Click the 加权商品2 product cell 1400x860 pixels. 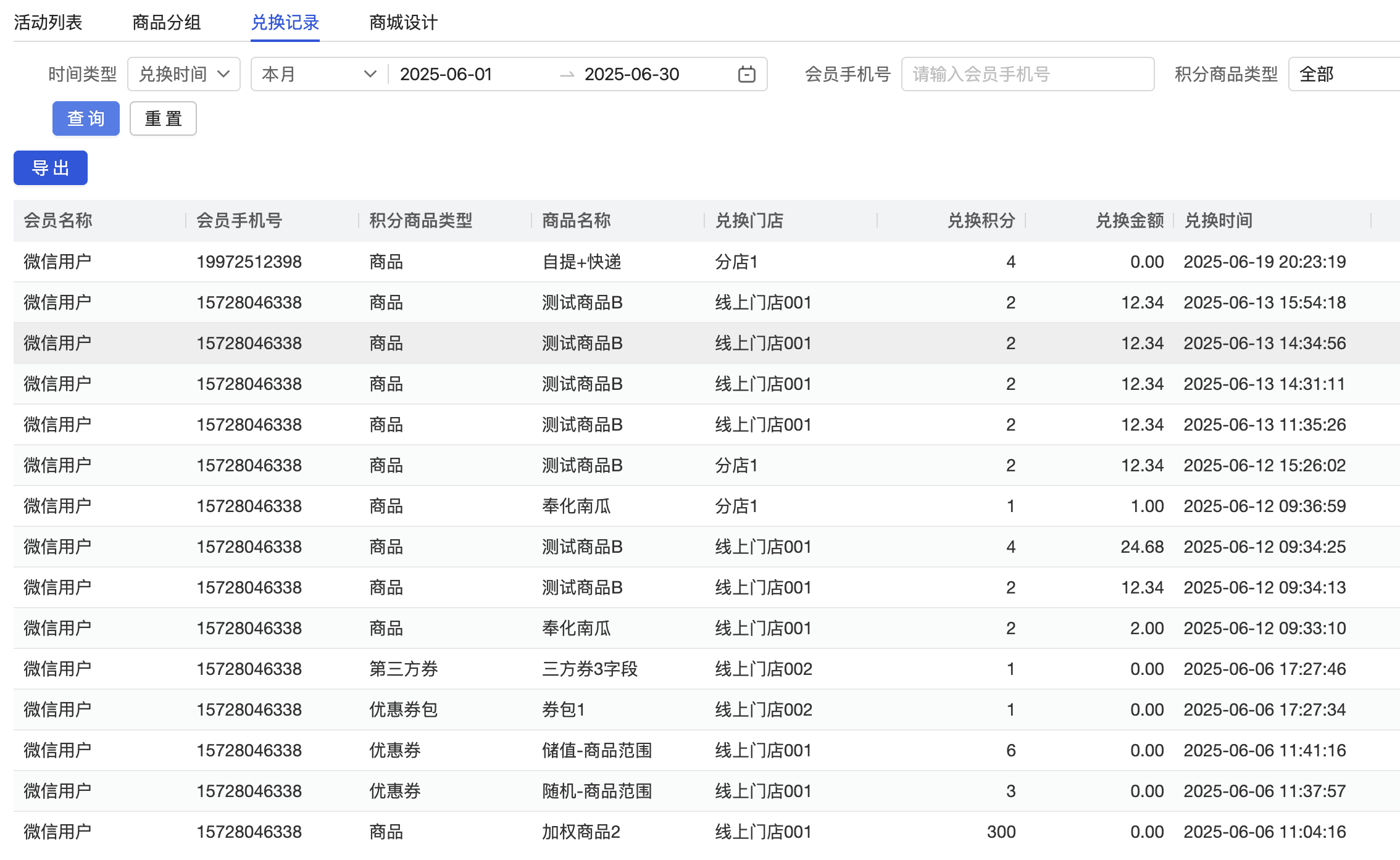(x=581, y=832)
